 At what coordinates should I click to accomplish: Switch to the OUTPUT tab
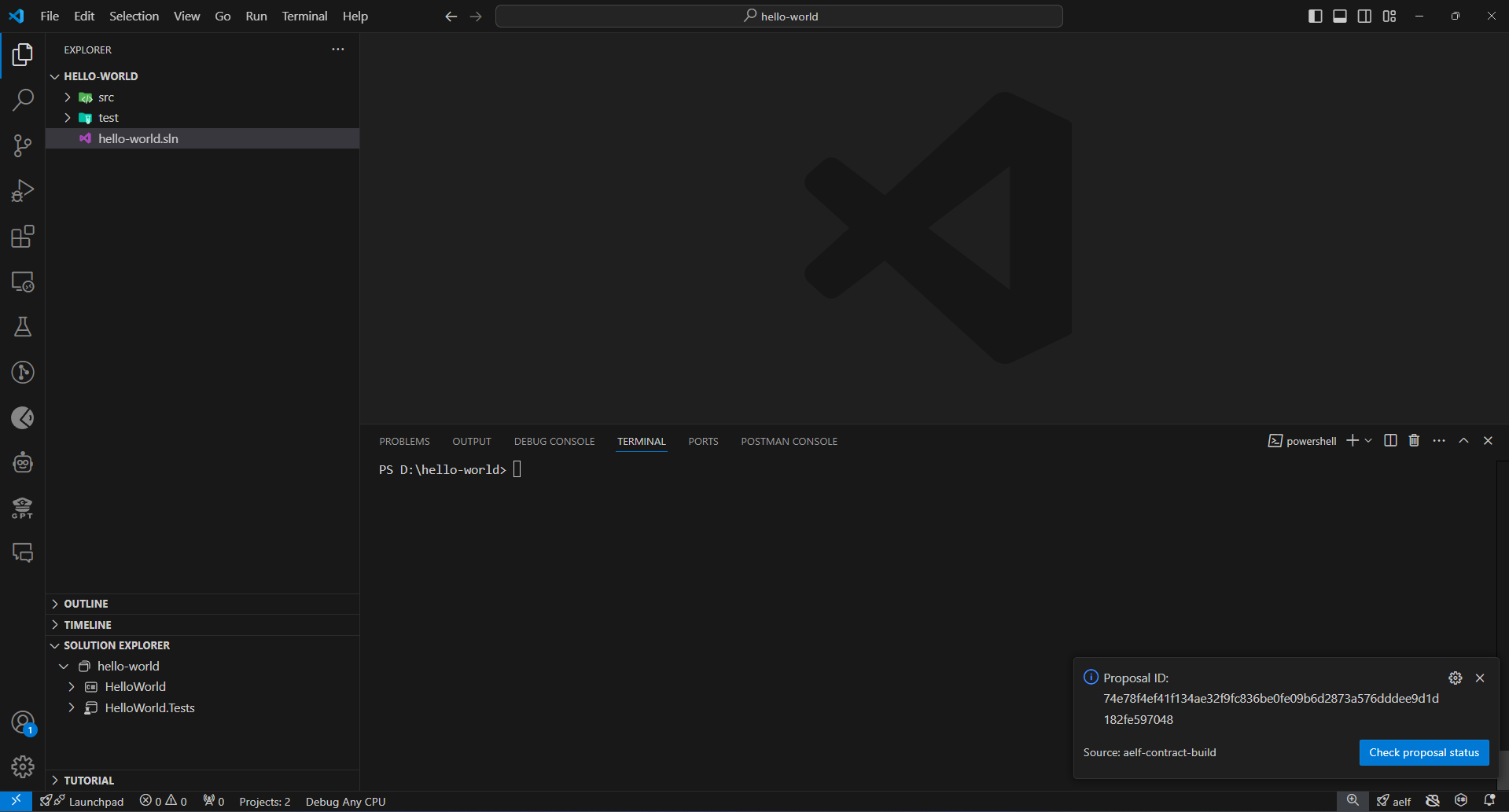coord(472,442)
